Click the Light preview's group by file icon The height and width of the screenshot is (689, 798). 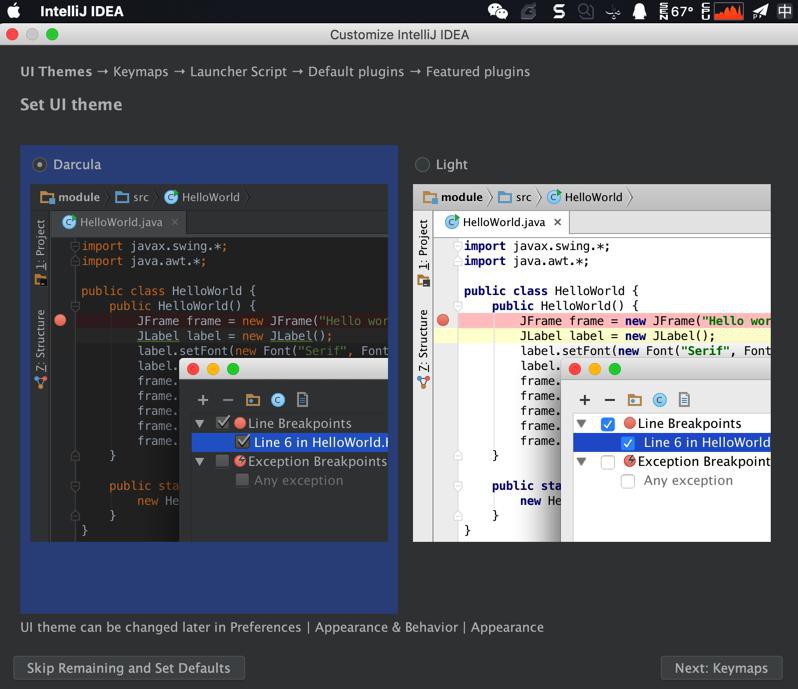tap(684, 400)
